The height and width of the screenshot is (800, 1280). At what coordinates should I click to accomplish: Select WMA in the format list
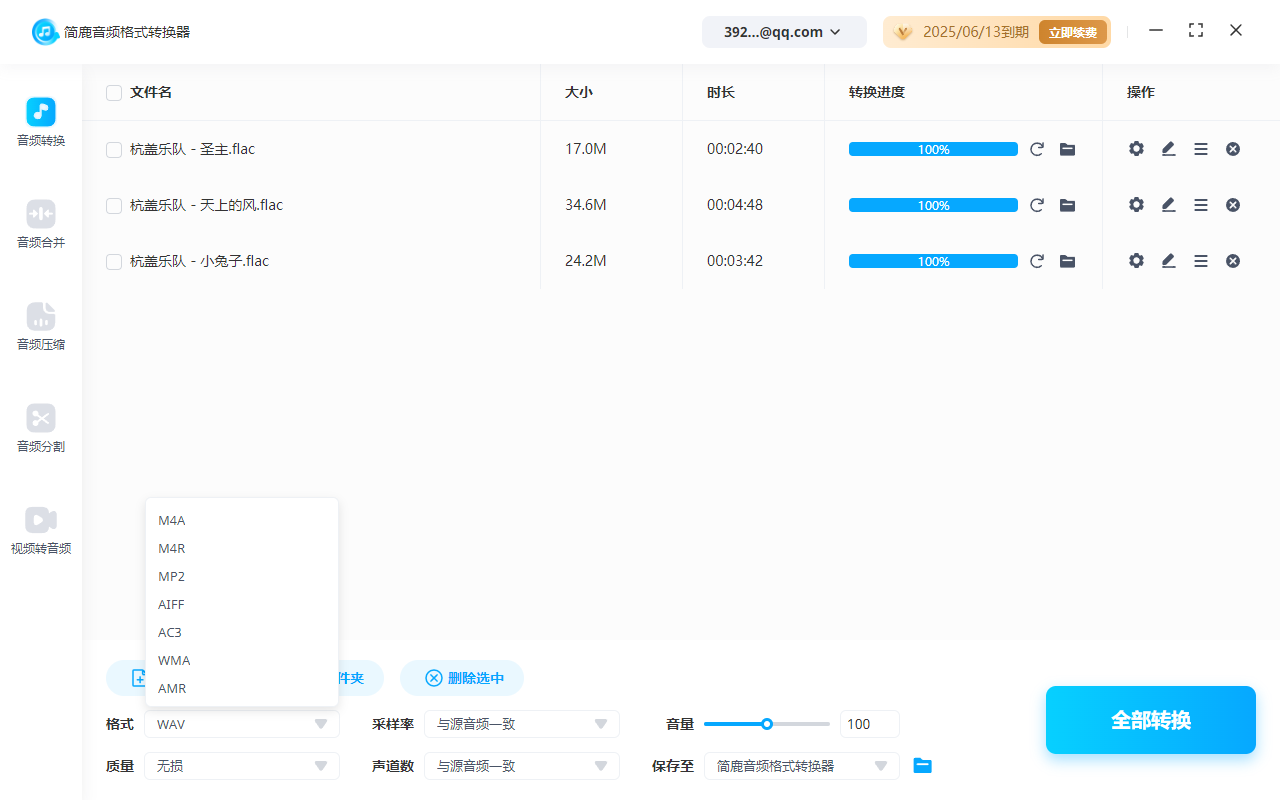coord(174,660)
